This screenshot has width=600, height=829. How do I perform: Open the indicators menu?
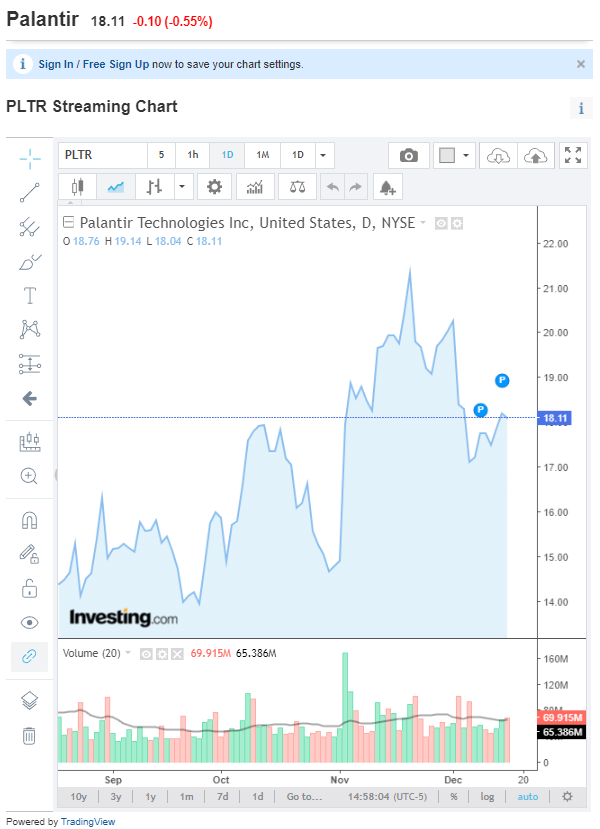[x=255, y=187]
